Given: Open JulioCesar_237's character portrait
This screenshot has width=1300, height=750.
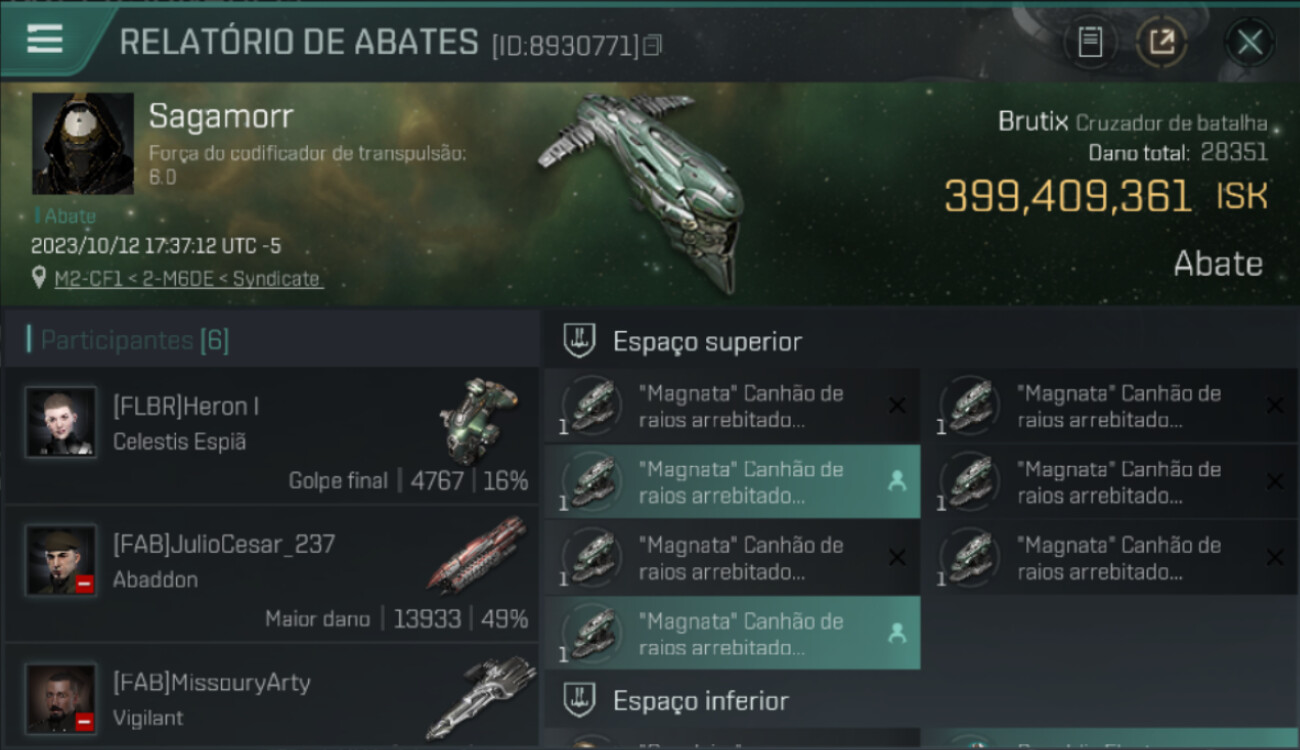Looking at the screenshot, I should [61, 560].
